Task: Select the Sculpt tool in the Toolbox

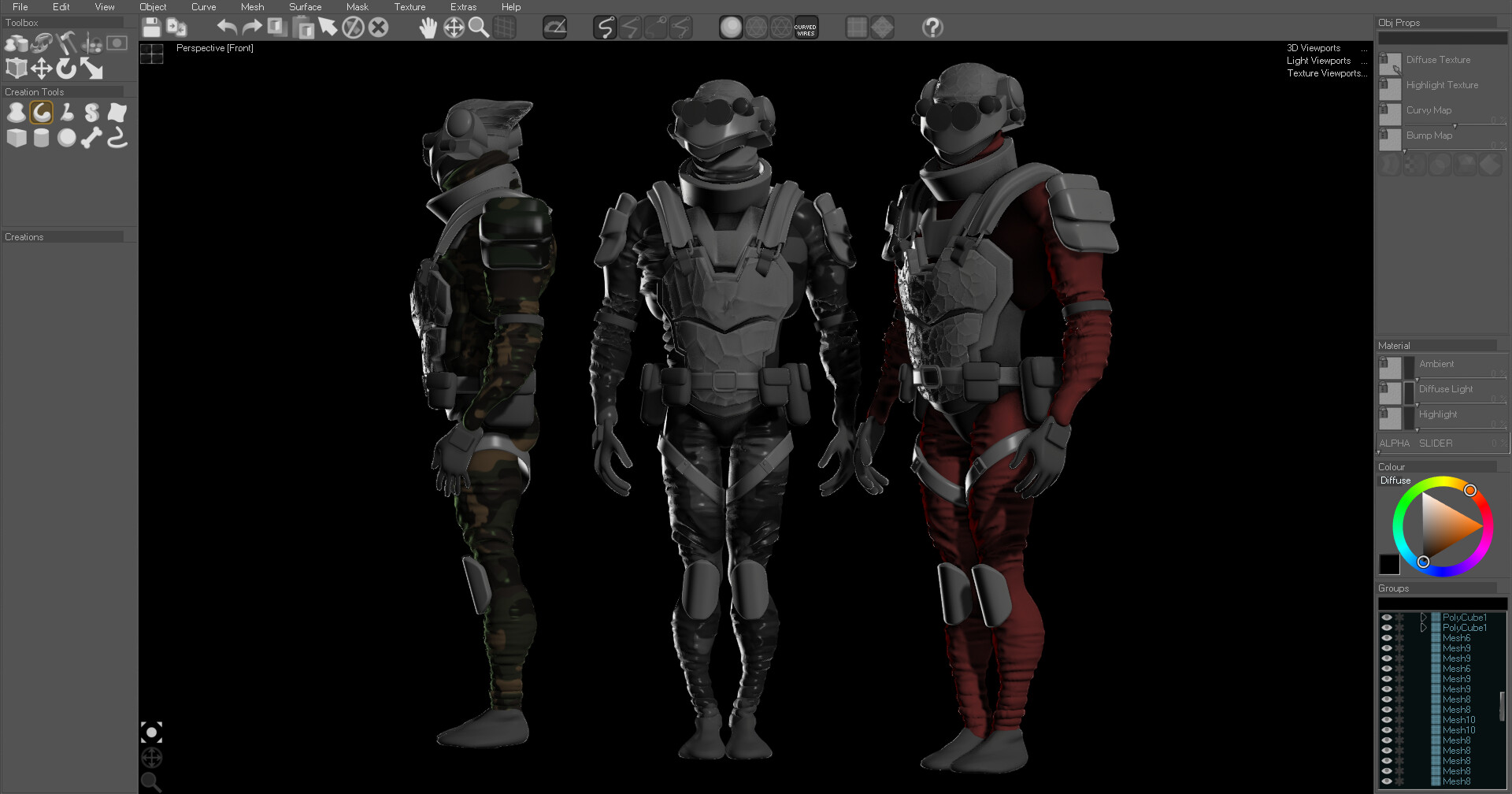Action: point(39,45)
